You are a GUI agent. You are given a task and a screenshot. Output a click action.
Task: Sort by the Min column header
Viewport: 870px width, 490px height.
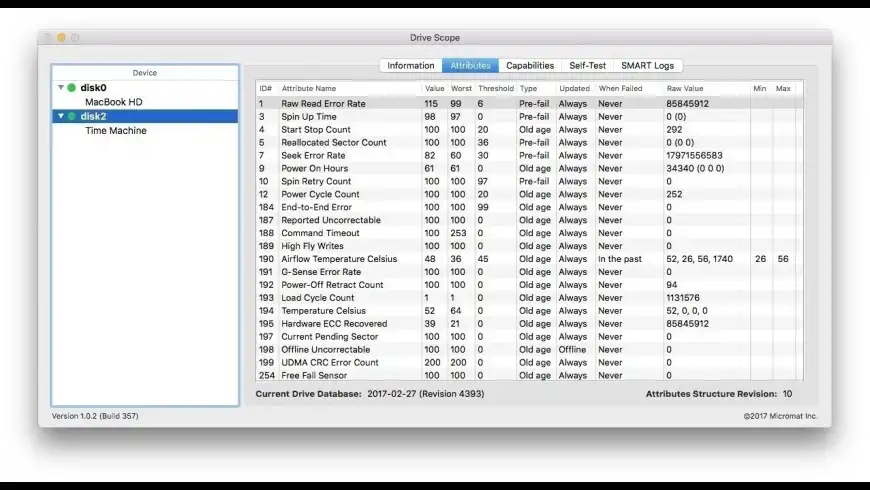point(760,88)
